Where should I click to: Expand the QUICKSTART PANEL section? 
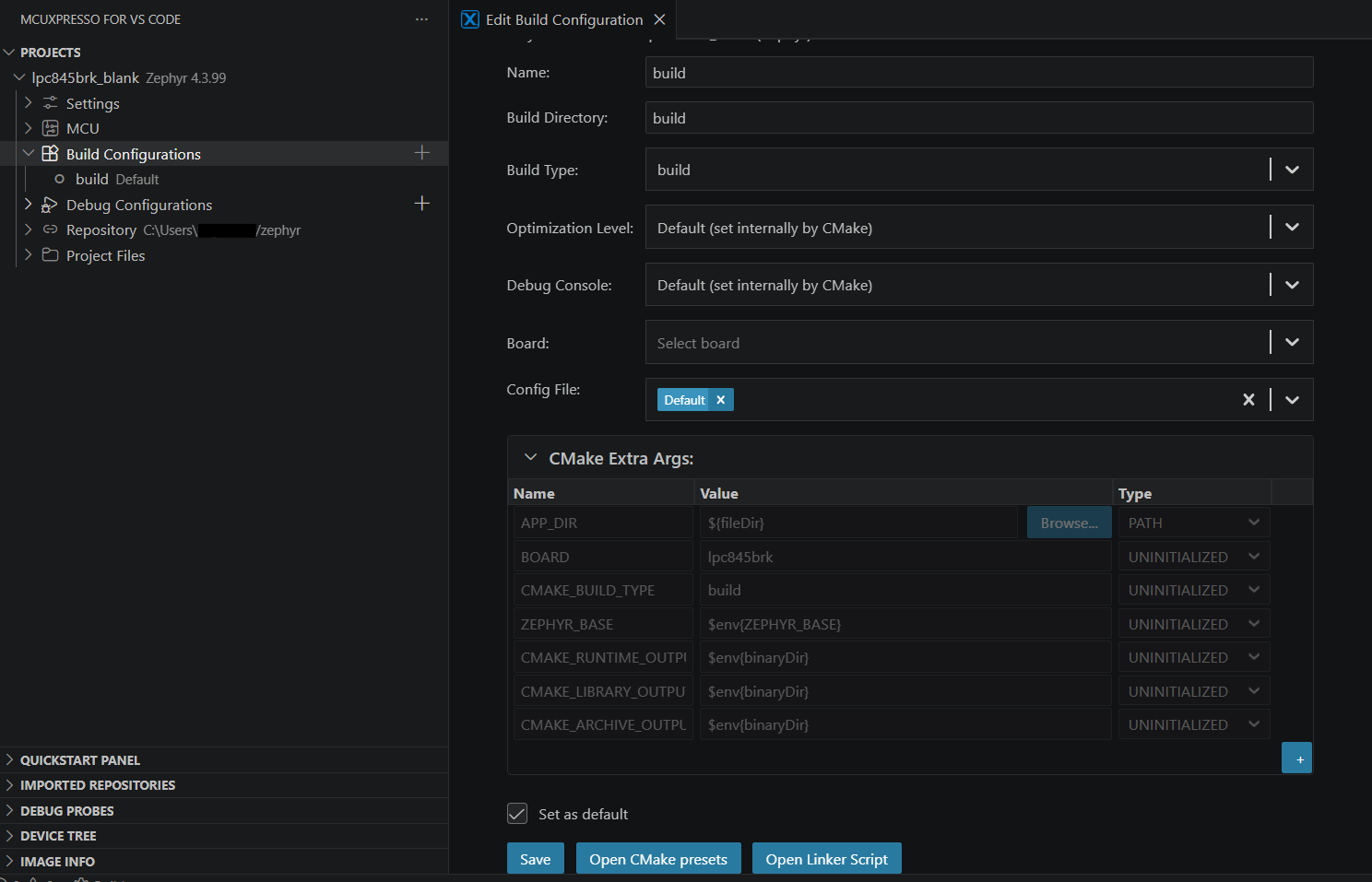[x=224, y=760]
